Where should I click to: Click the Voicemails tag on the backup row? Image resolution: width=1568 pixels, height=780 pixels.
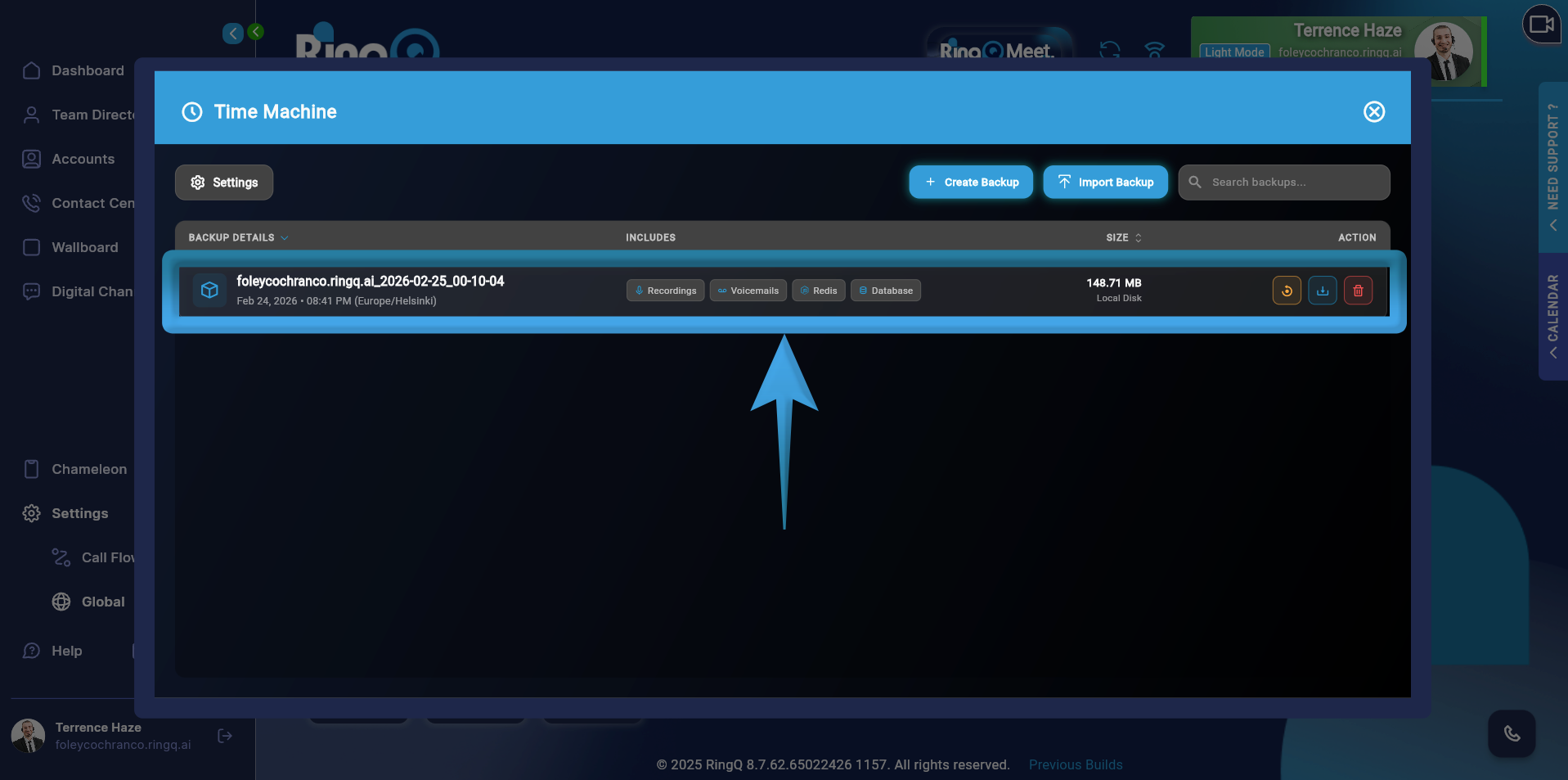pyautogui.click(x=748, y=290)
